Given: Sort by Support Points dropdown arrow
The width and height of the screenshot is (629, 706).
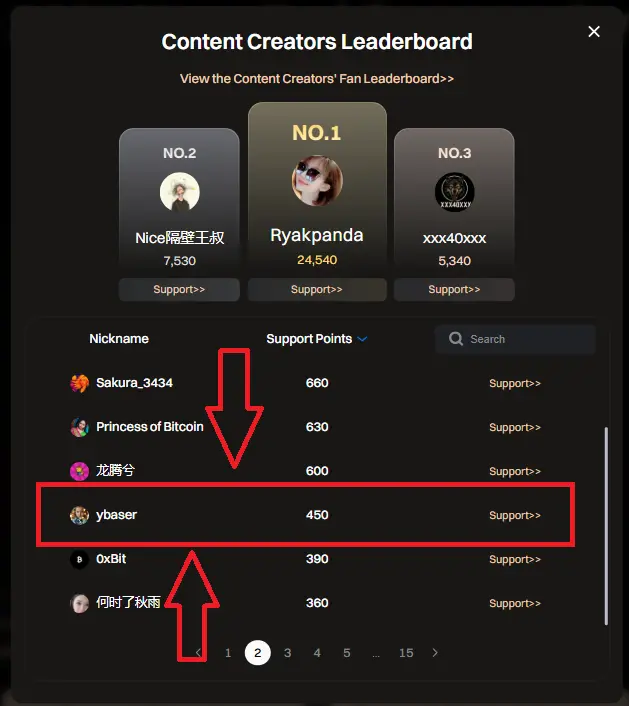Looking at the screenshot, I should [x=362, y=339].
